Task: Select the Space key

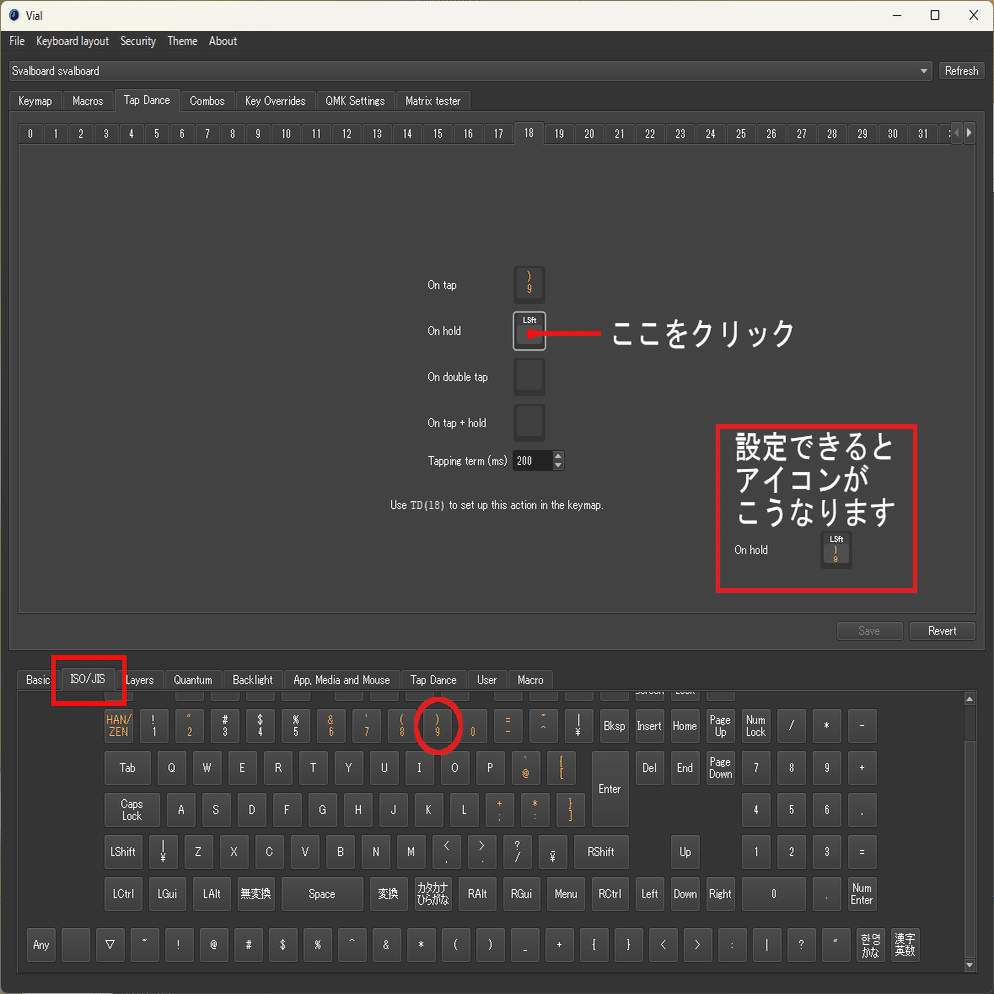Action: [x=322, y=894]
